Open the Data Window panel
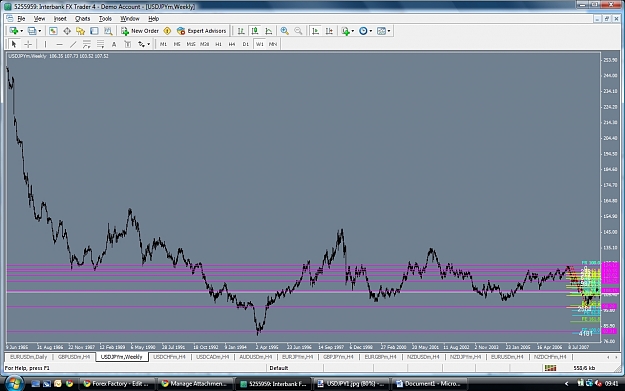Screen dimensions: 625x391 click(x=67, y=31)
